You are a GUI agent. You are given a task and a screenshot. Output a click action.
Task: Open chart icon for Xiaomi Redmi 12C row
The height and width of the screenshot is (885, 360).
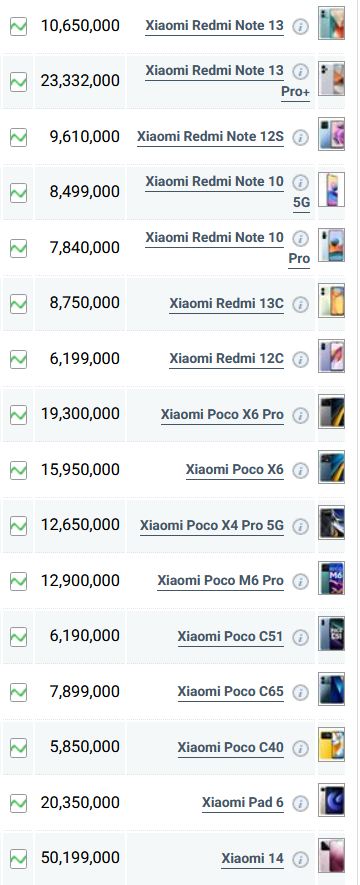click(x=19, y=360)
